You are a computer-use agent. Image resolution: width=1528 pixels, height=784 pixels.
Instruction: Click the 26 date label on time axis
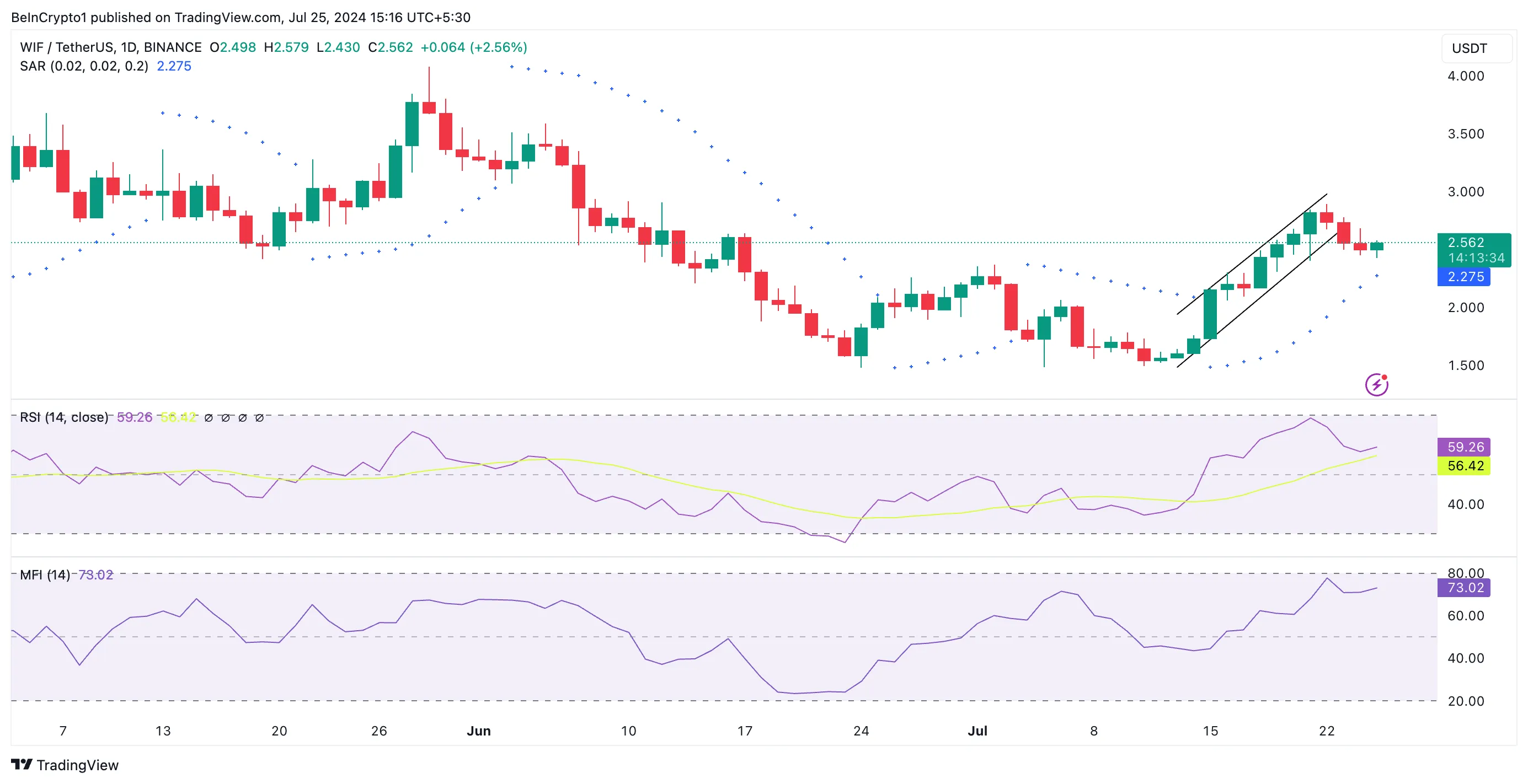pyautogui.click(x=379, y=731)
